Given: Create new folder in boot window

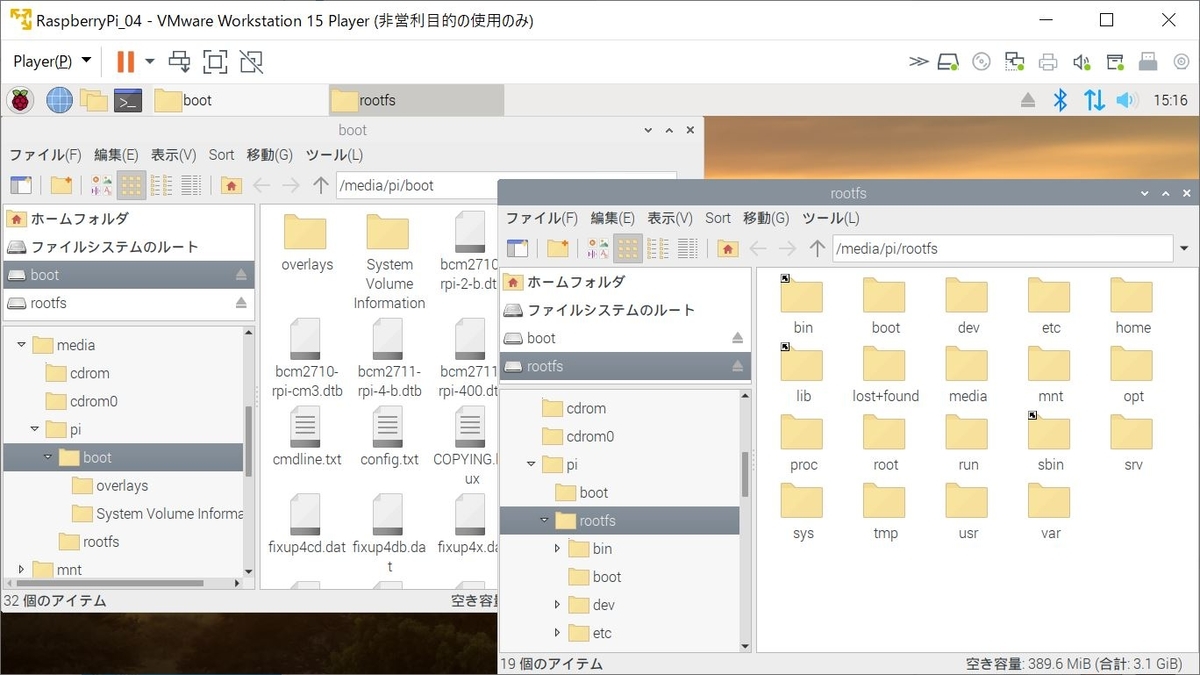Looking at the screenshot, I should pyautogui.click(x=61, y=185).
